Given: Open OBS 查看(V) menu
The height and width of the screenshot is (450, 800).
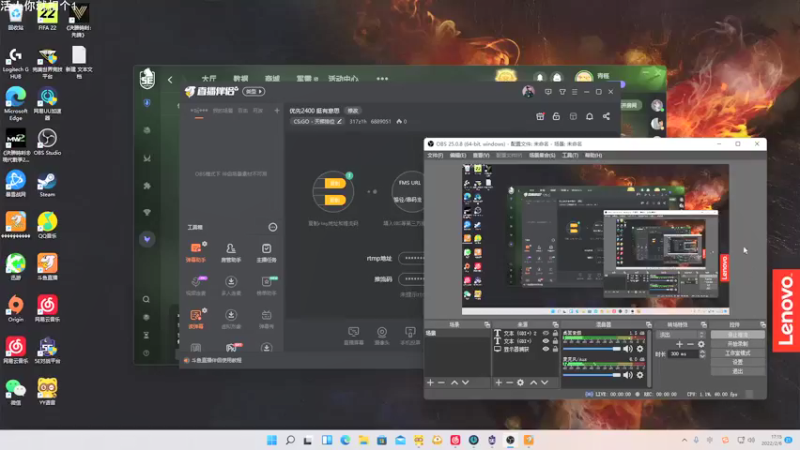Looking at the screenshot, I should (481, 155).
